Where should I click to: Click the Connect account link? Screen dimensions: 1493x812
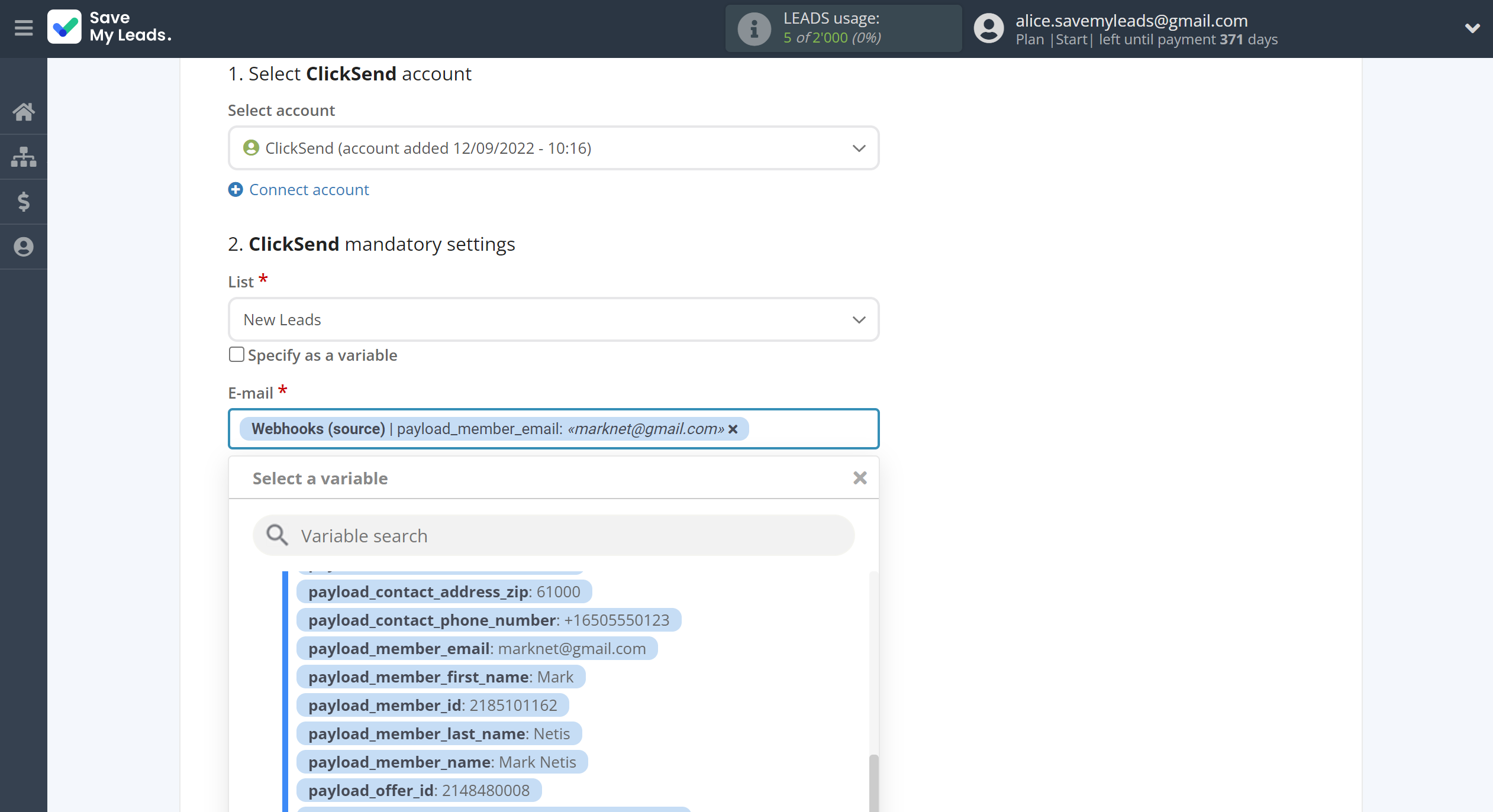[309, 189]
